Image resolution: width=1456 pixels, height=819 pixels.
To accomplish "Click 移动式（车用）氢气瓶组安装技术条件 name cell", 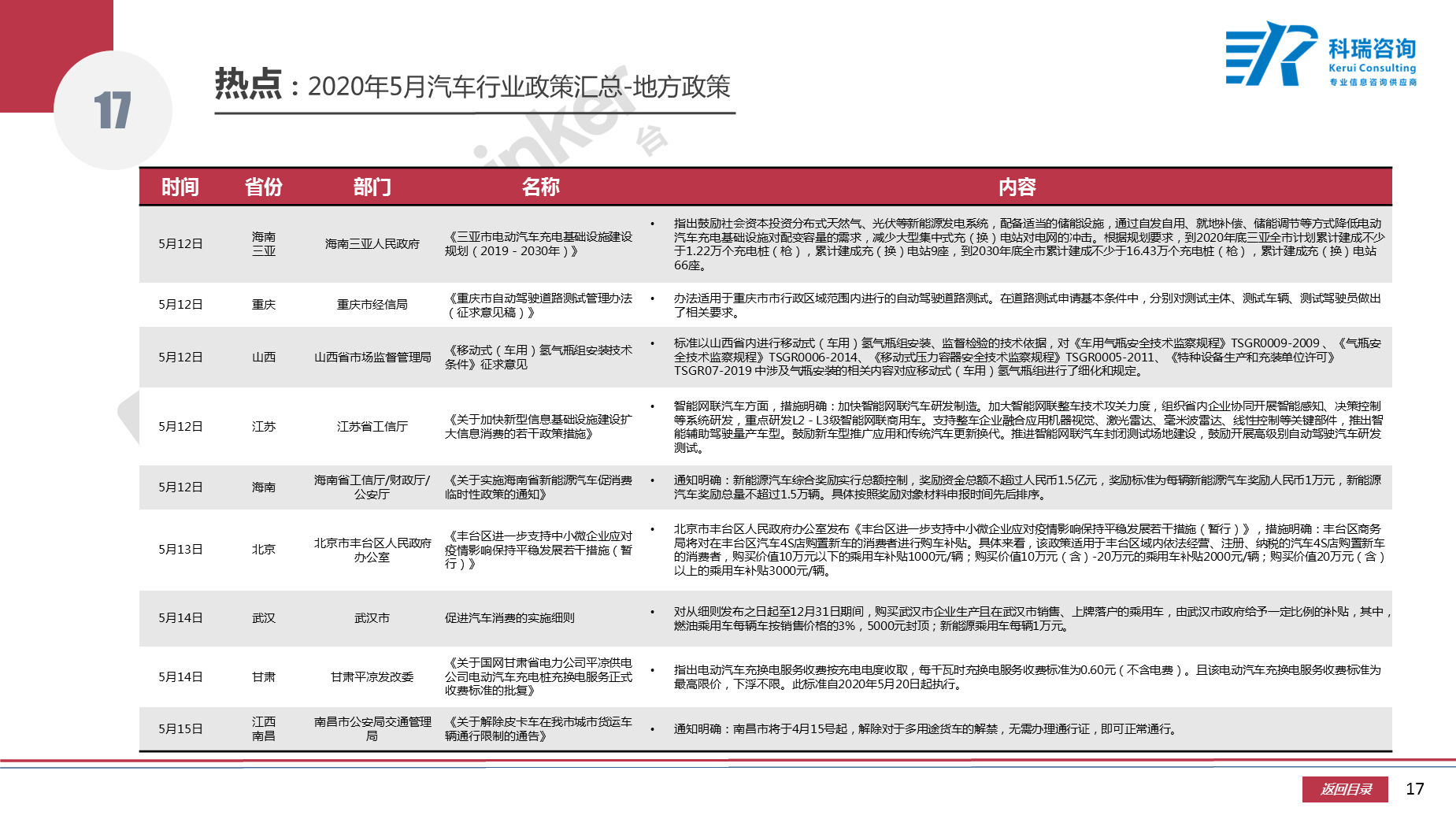I will (x=539, y=358).
